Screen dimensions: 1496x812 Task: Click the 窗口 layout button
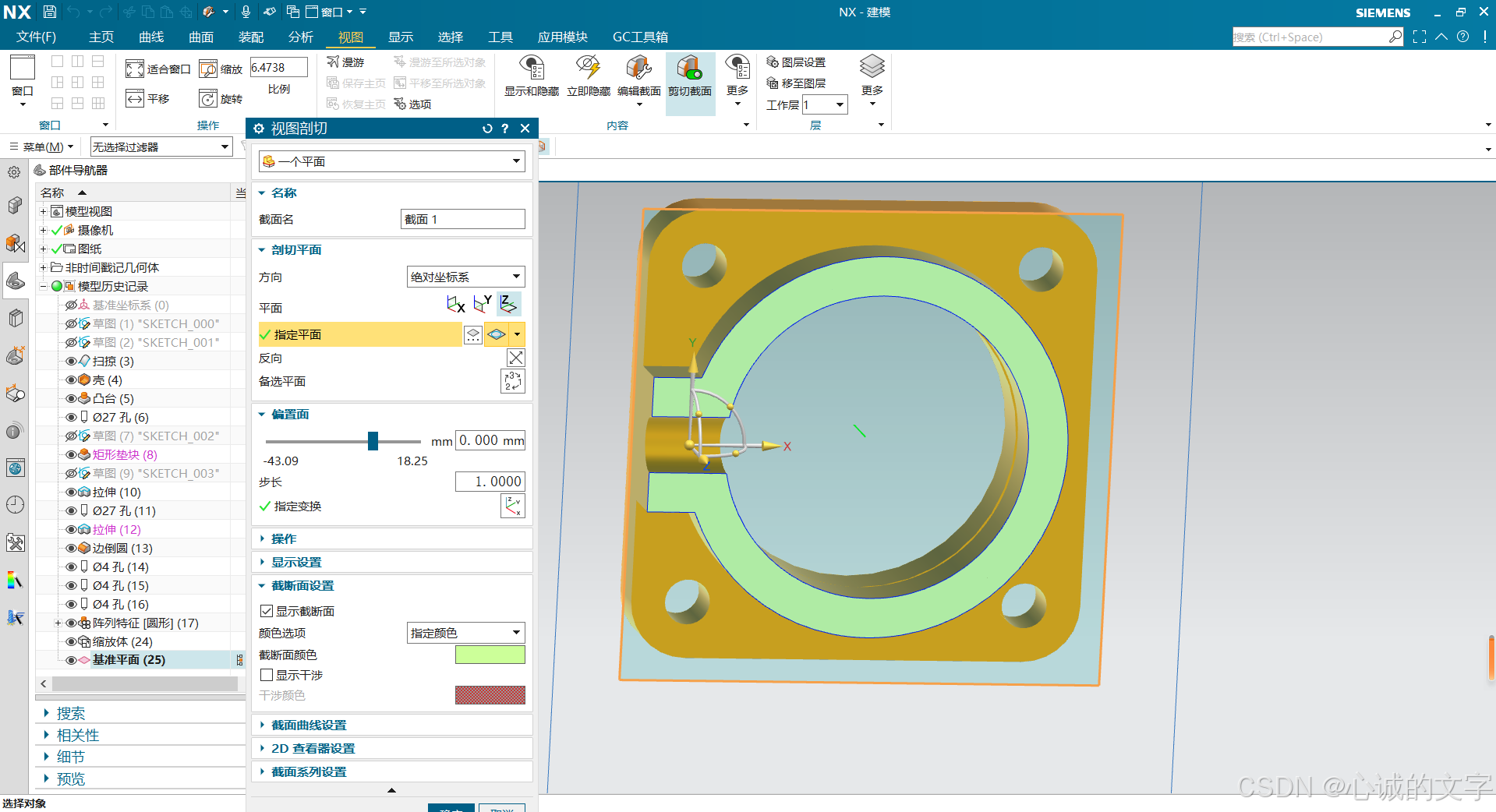click(x=23, y=81)
